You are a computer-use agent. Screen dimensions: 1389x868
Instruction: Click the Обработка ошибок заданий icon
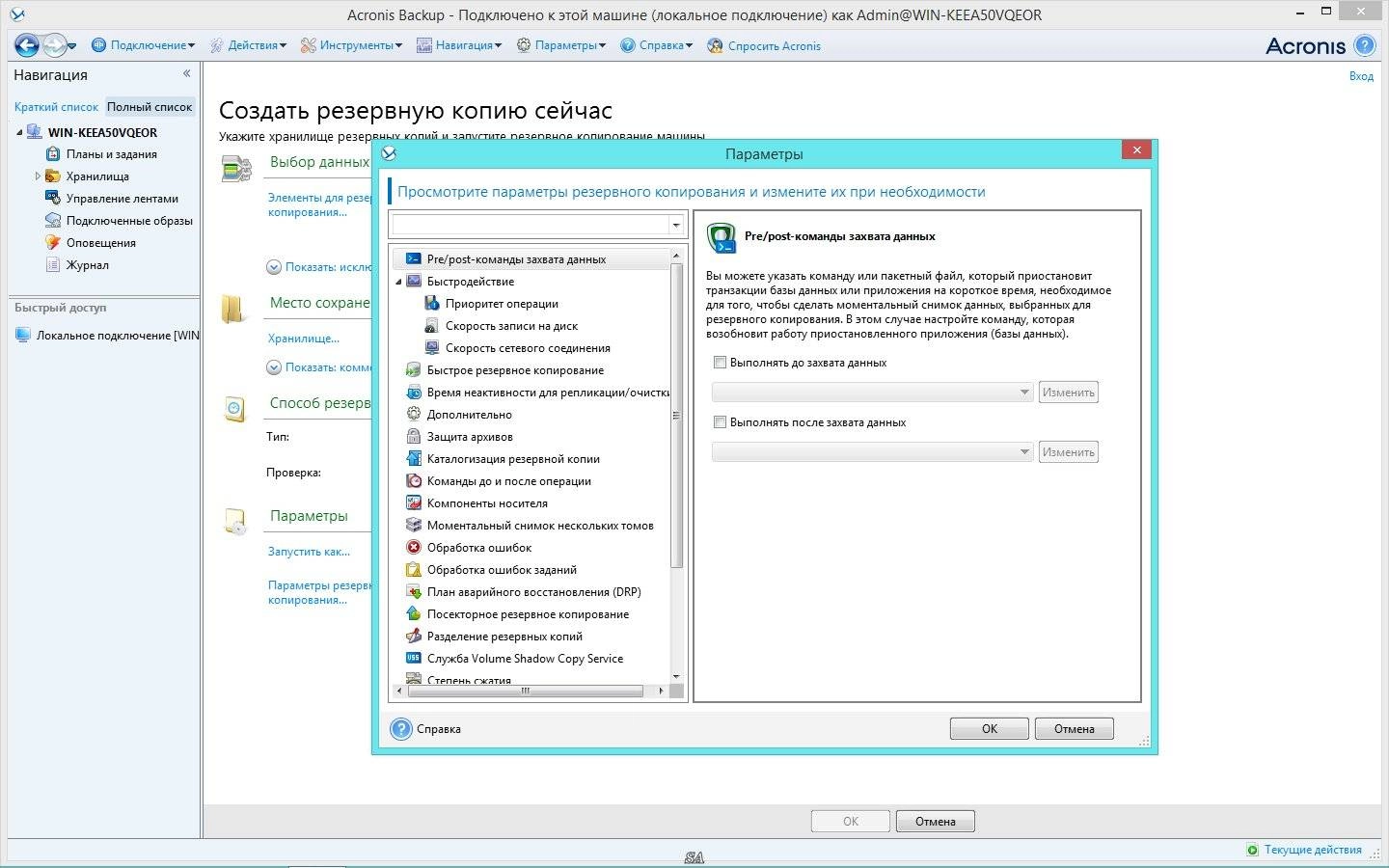pos(413,569)
